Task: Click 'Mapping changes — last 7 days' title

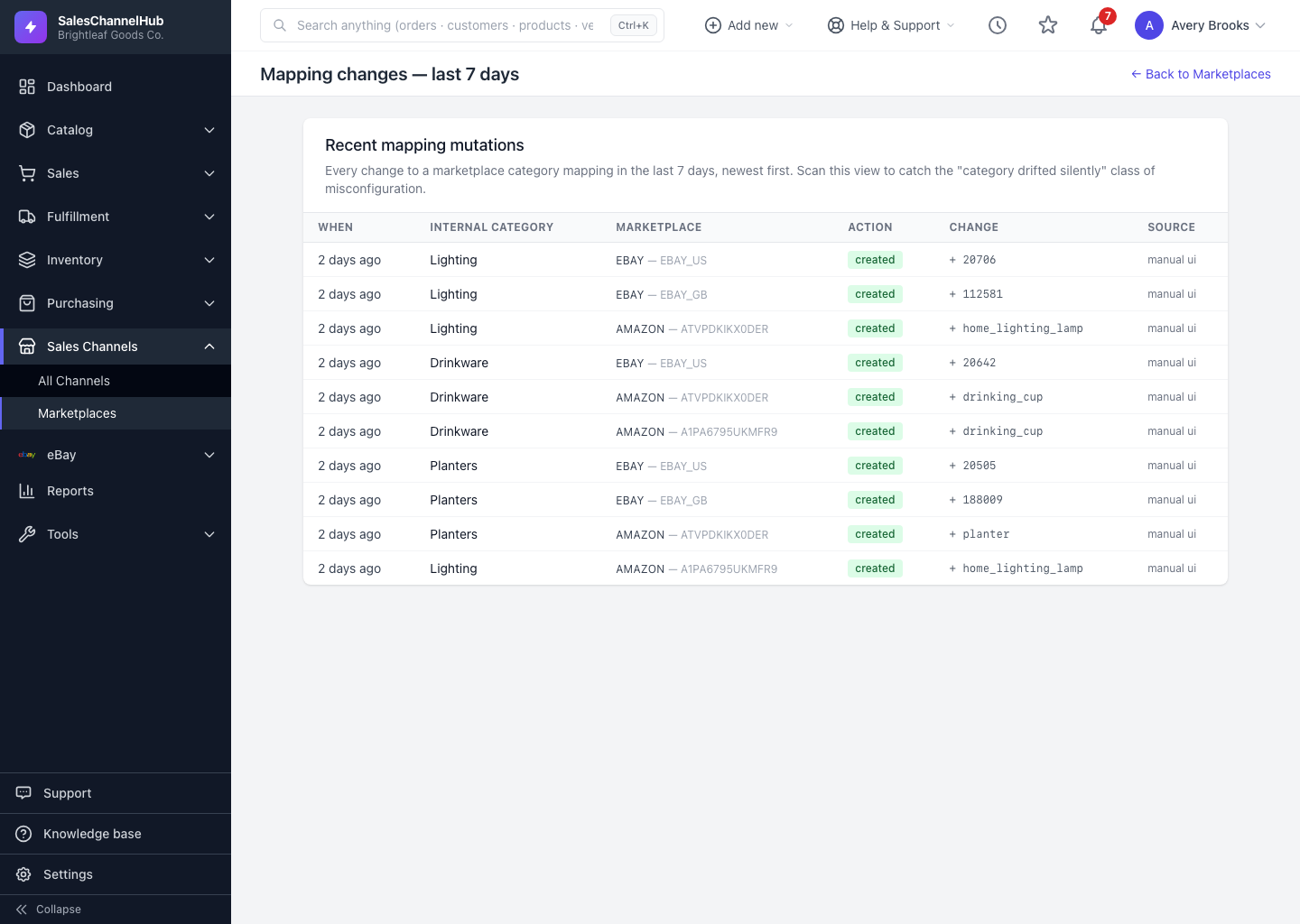Action: [x=390, y=74]
